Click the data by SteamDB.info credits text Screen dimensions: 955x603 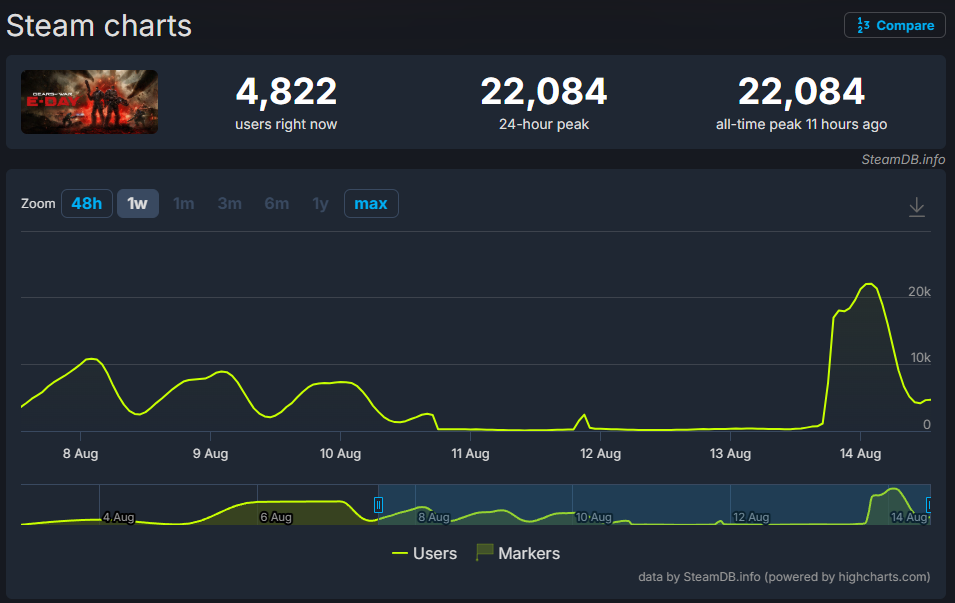point(784,577)
